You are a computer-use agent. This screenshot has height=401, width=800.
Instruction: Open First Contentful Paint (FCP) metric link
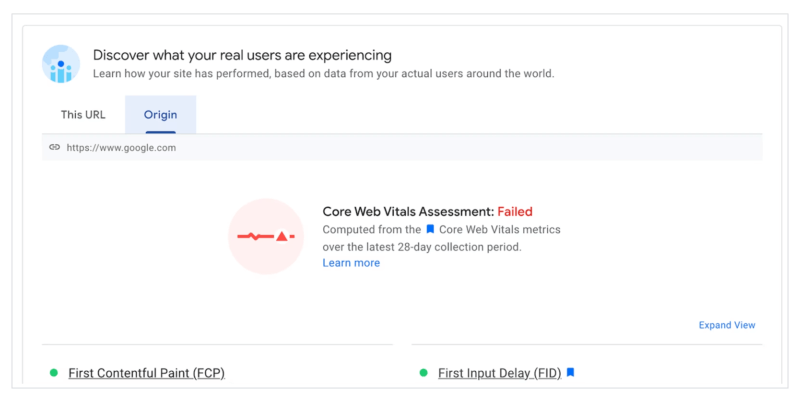pos(146,373)
